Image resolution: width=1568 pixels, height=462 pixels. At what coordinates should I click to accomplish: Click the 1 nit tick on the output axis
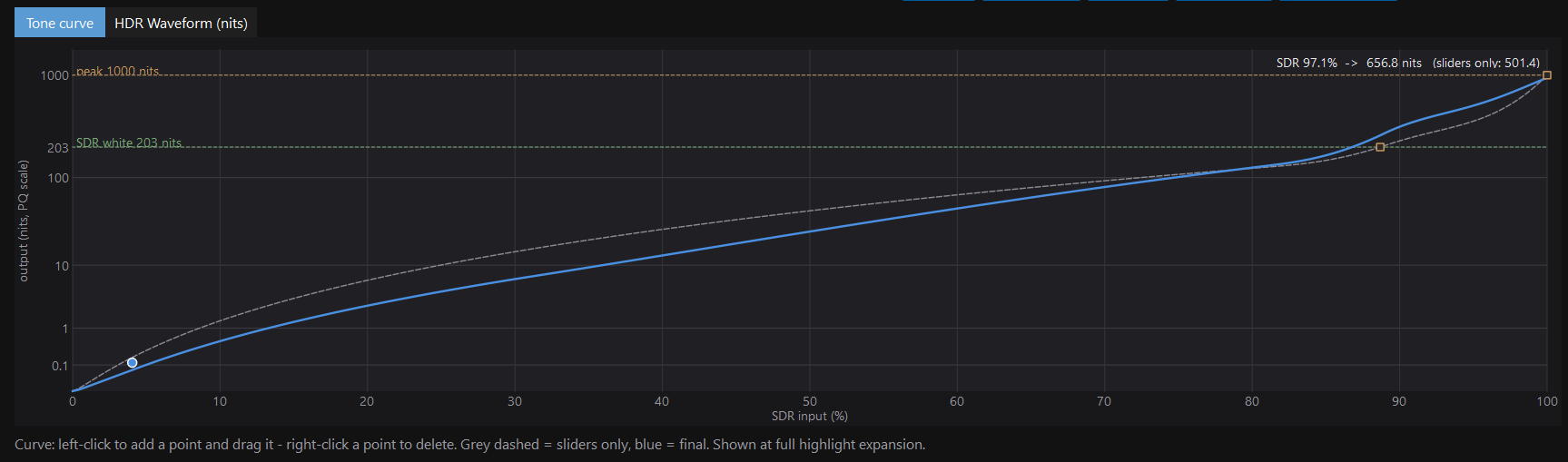click(65, 329)
